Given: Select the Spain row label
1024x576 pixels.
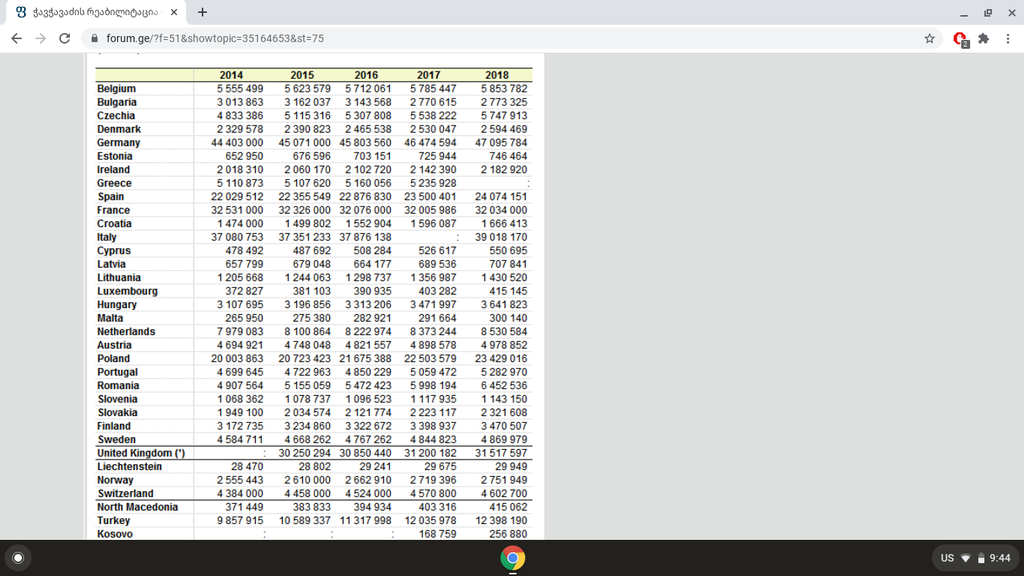Looking at the screenshot, I should pyautogui.click(x=110, y=197).
